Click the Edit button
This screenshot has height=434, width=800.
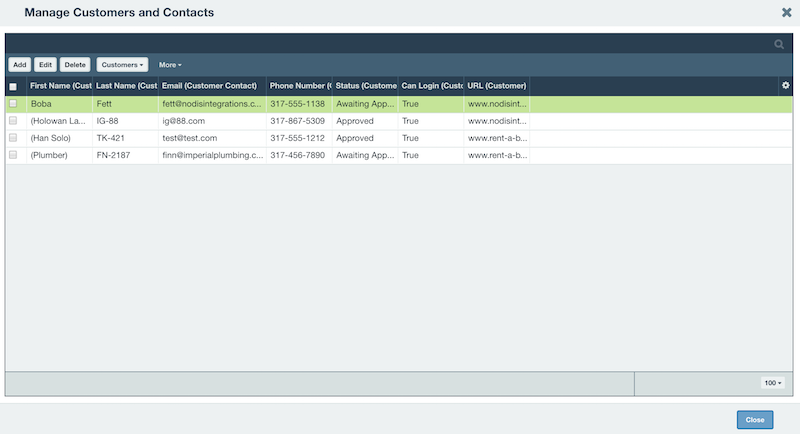click(45, 65)
